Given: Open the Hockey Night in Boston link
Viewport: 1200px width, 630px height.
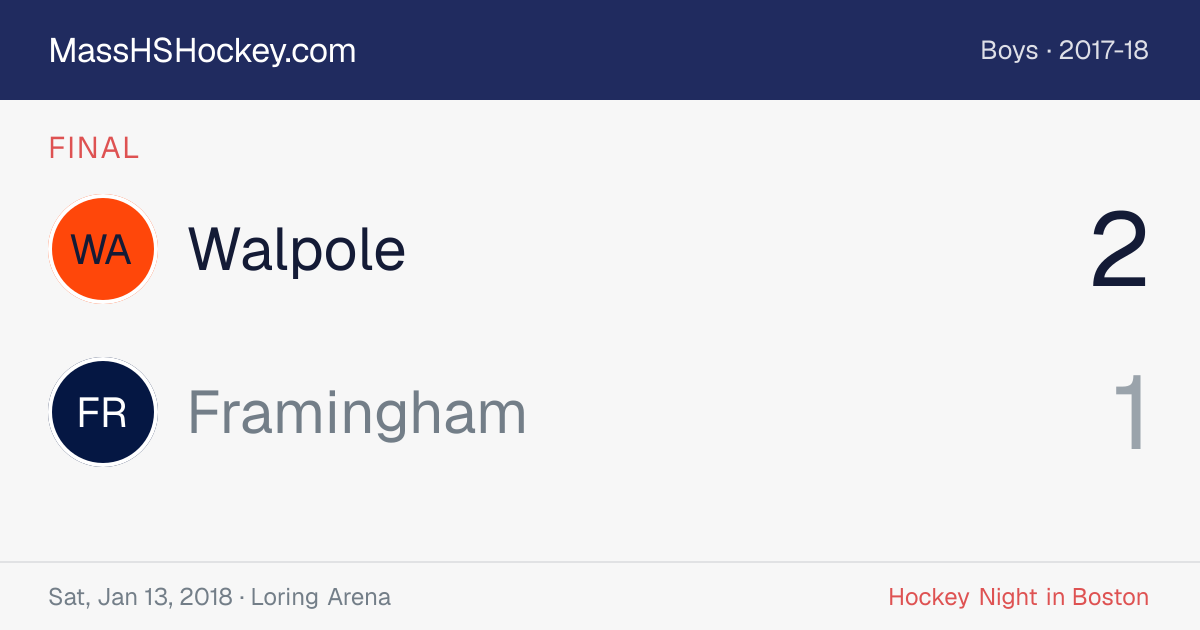Looking at the screenshot, I should (1018, 597).
